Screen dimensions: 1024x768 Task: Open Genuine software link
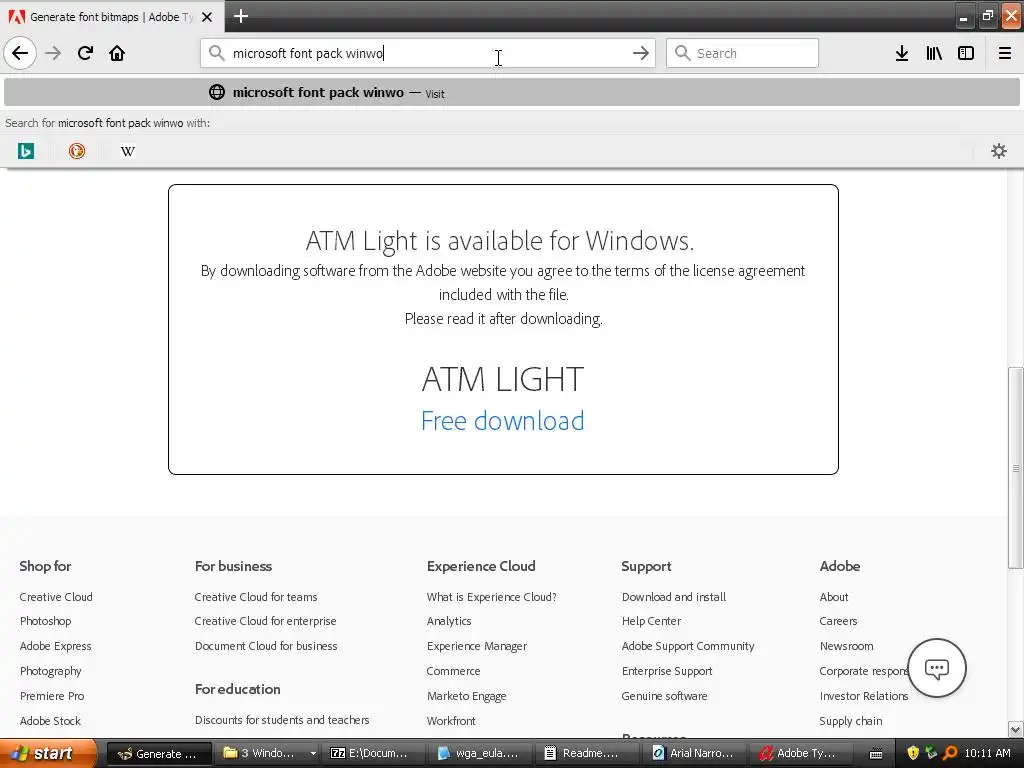pyautogui.click(x=665, y=696)
